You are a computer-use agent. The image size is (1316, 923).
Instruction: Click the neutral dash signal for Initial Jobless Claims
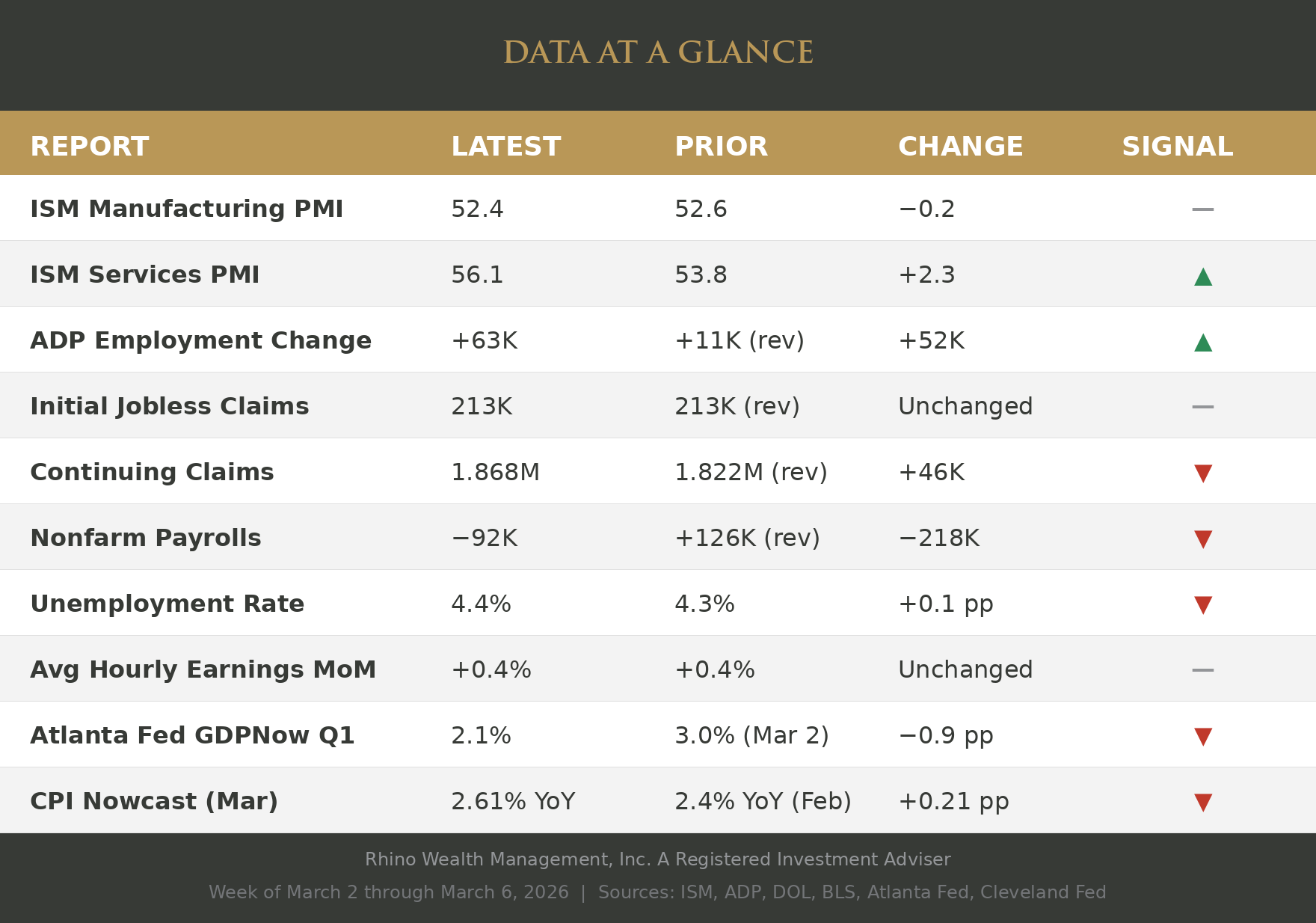coord(1202,407)
